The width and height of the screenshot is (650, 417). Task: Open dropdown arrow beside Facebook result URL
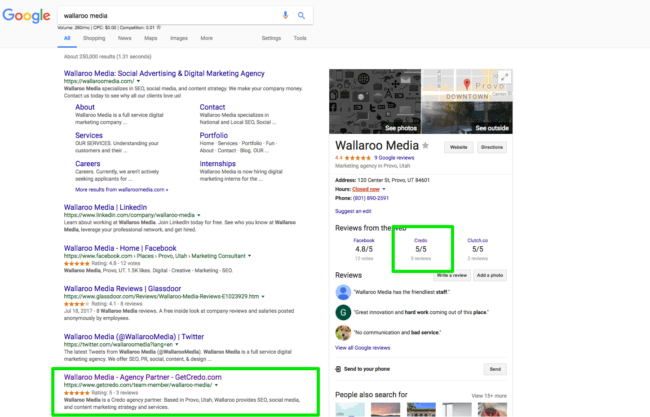pyautogui.click(x=250, y=256)
